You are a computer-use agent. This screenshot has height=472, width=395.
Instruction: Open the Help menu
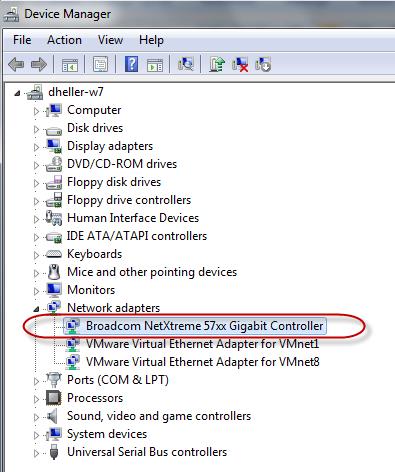click(151, 40)
